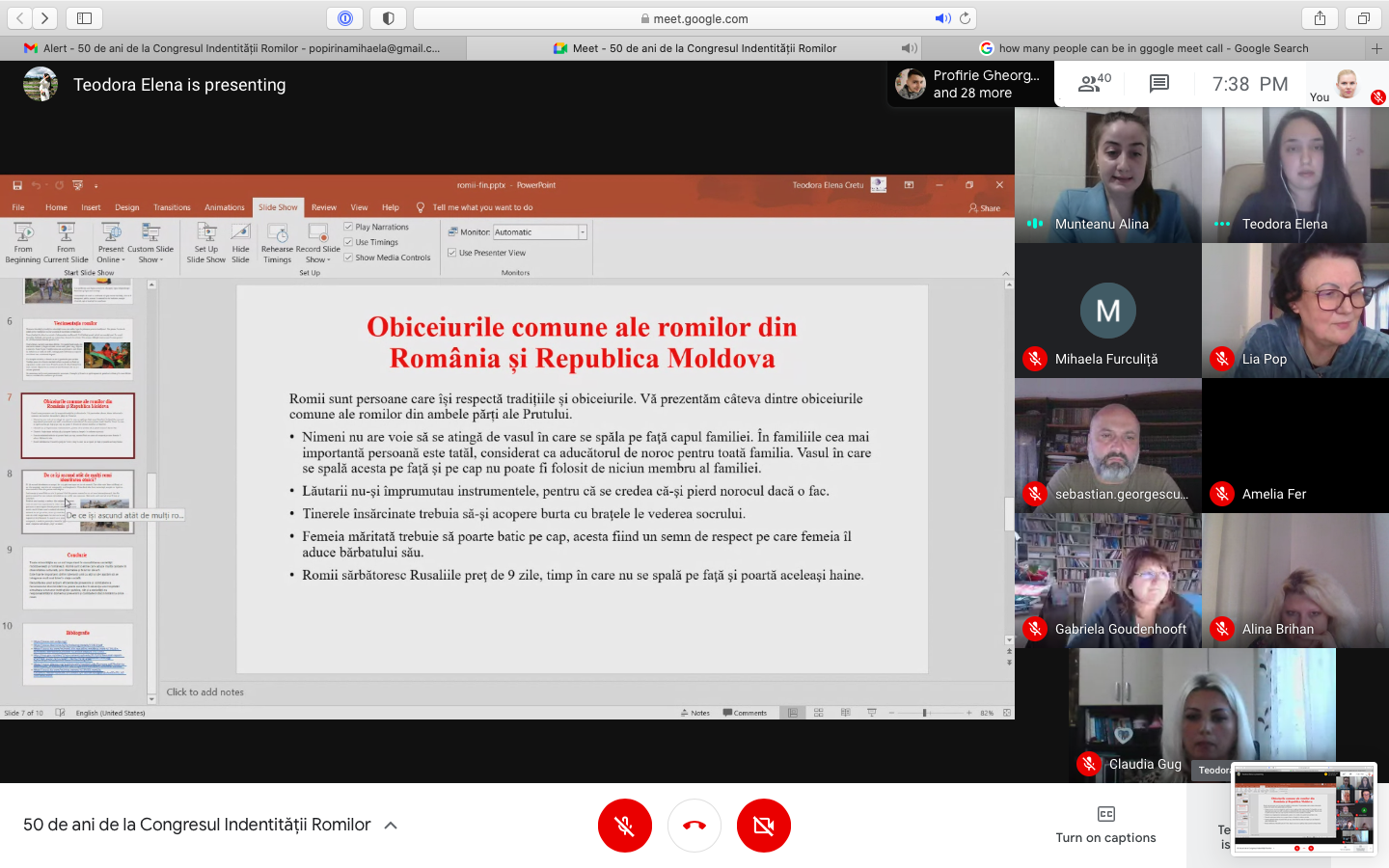Unmute the microphone in Meet
The height and width of the screenshot is (868, 1389).
tap(624, 826)
